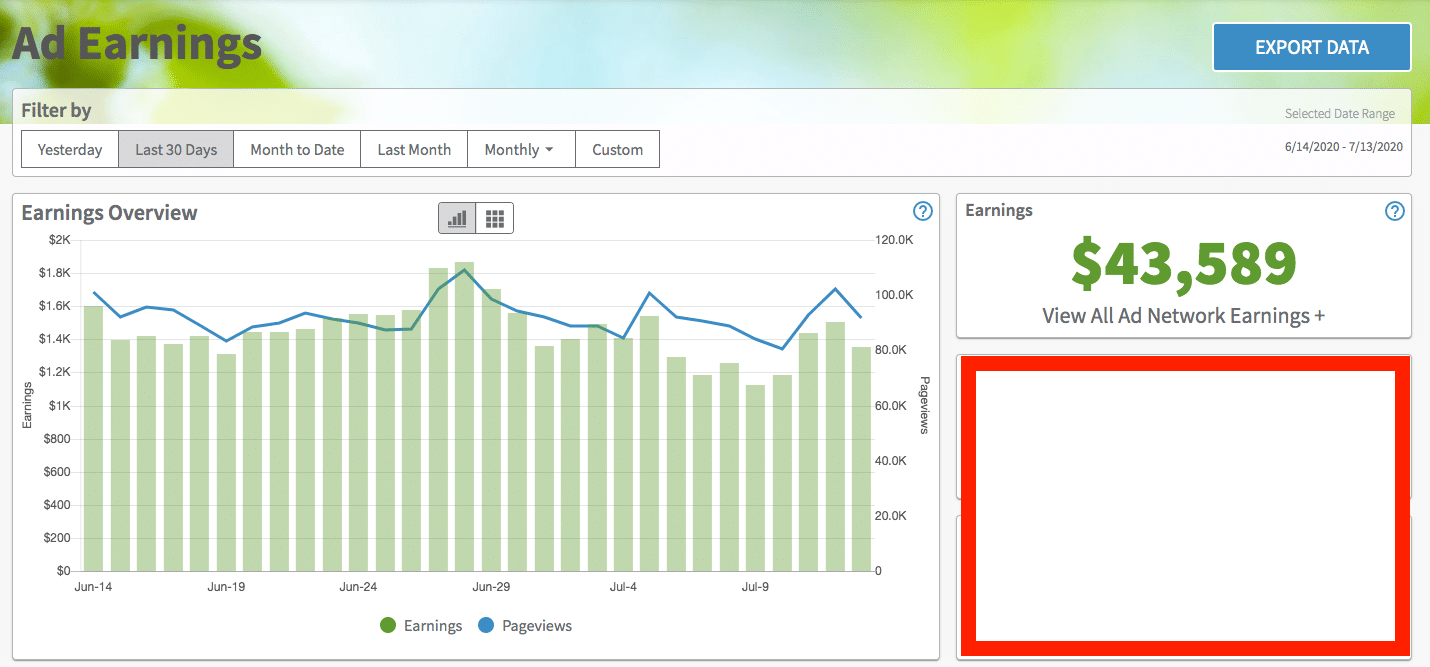1430x667 pixels.
Task: Click the tallest earnings bar in the chart
Action: 464,416
